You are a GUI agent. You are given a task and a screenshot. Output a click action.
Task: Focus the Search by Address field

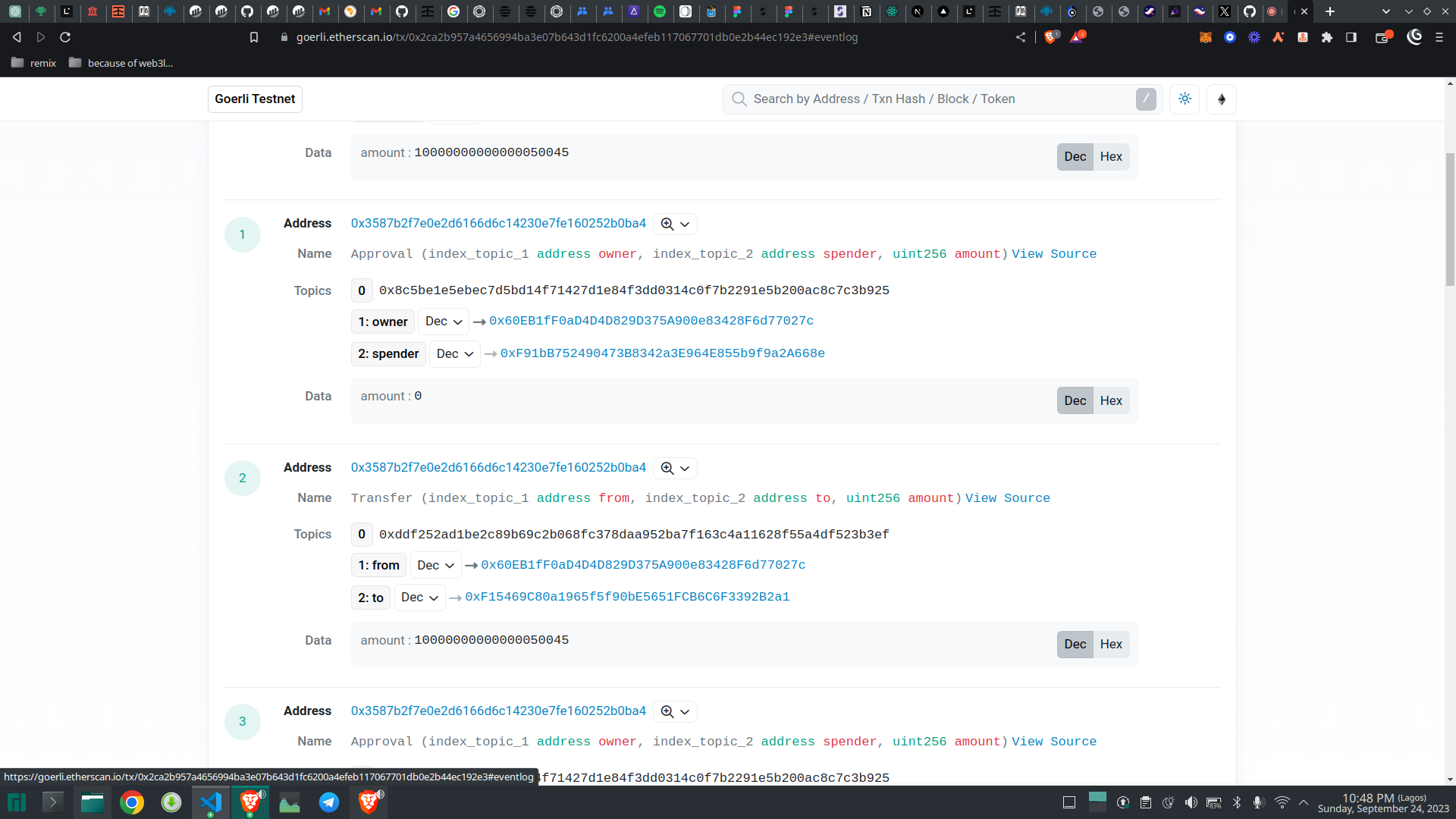[940, 99]
